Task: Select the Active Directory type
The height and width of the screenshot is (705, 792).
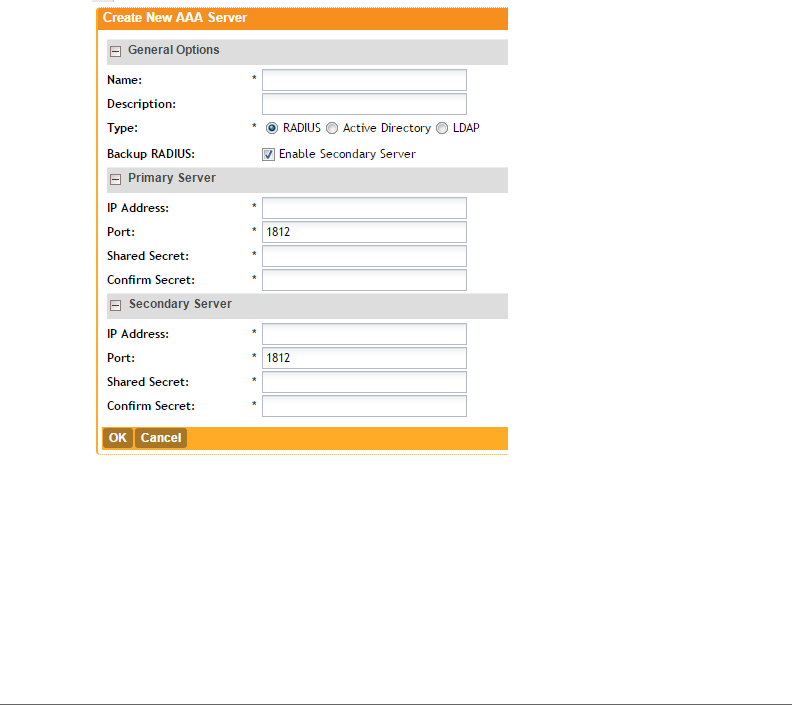Action: 332,128
